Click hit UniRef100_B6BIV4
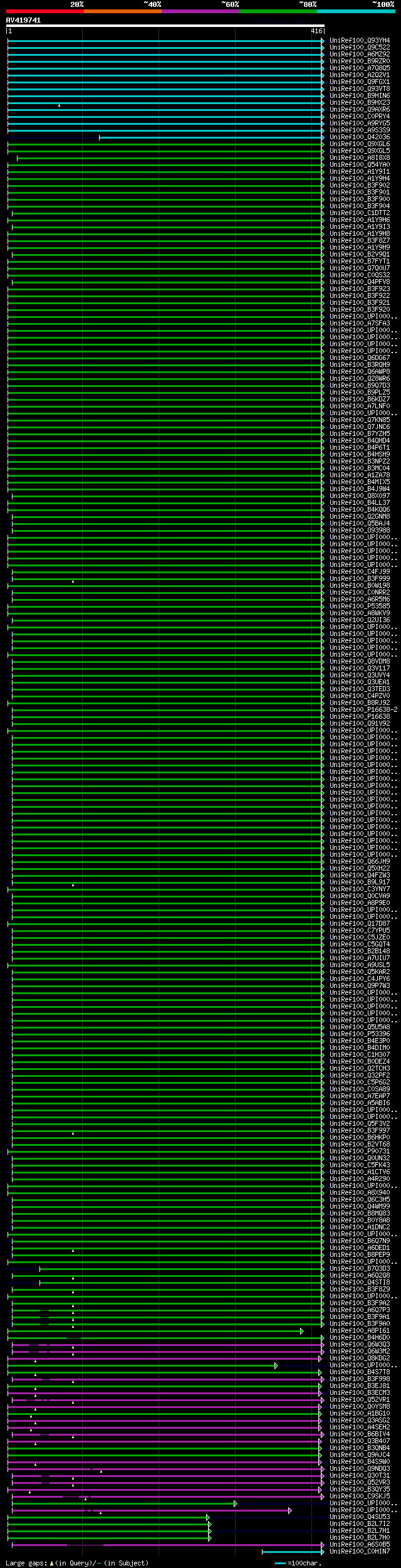401x1568 pixels. tap(360, 1434)
